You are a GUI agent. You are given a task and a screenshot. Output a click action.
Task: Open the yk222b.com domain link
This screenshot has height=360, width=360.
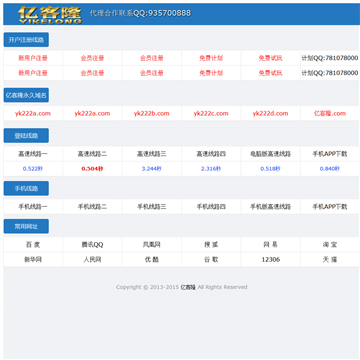152,113
